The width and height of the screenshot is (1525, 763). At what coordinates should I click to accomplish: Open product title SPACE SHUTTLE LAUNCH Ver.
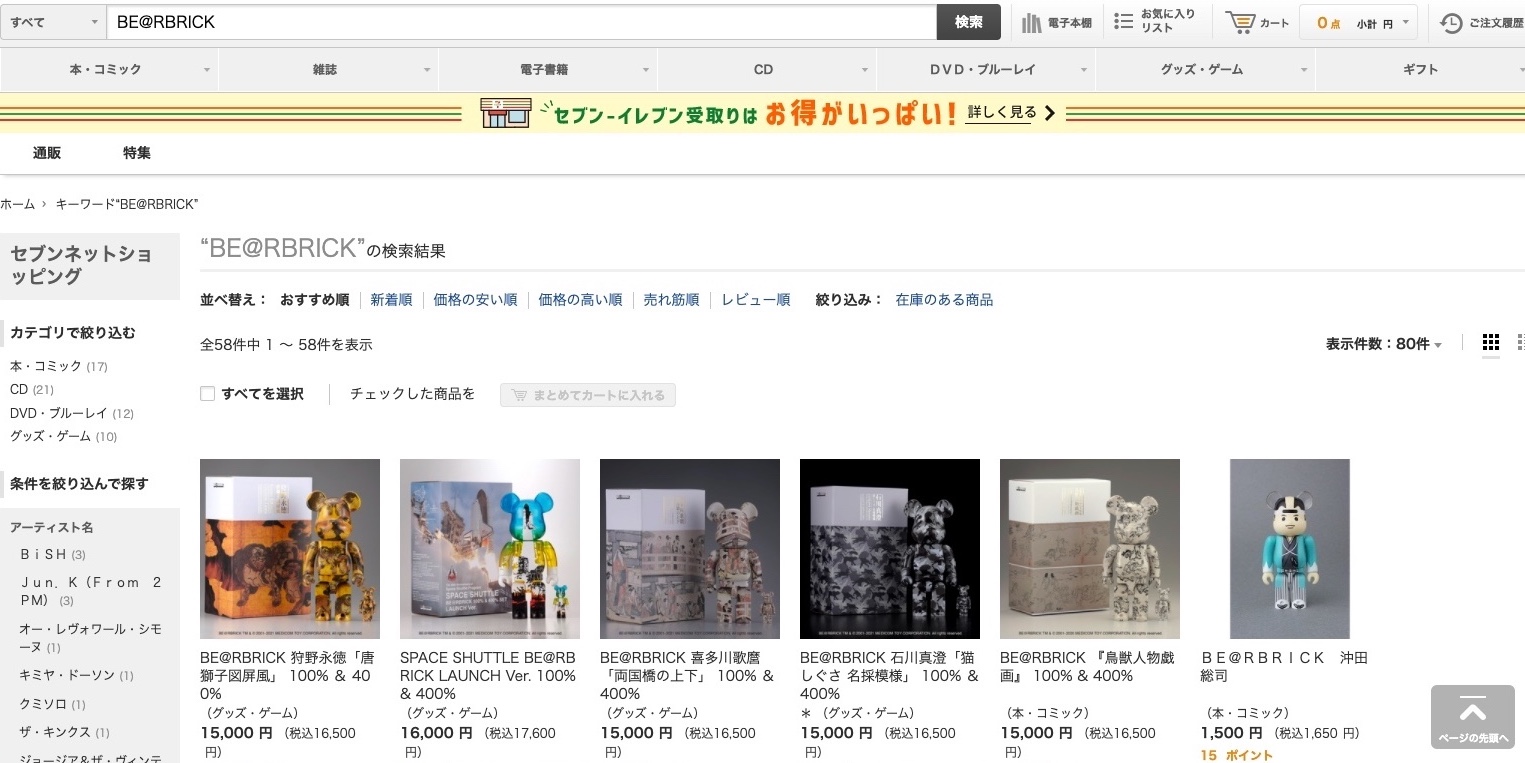(x=488, y=675)
